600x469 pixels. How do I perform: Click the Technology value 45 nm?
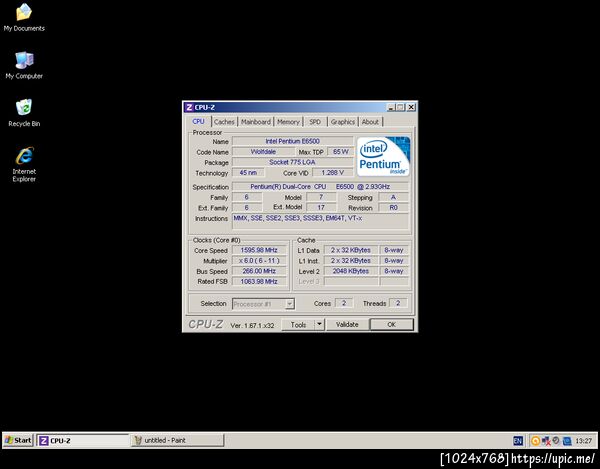[248, 173]
